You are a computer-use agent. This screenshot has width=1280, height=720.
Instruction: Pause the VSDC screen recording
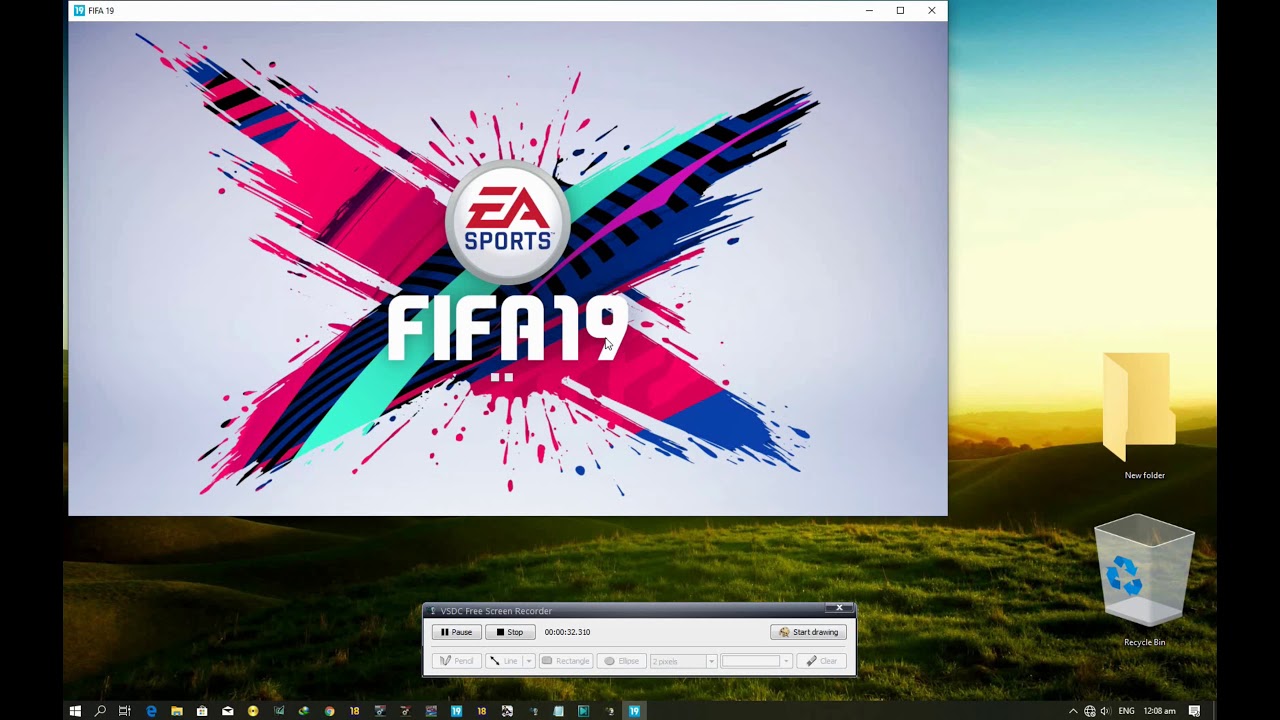click(x=456, y=632)
